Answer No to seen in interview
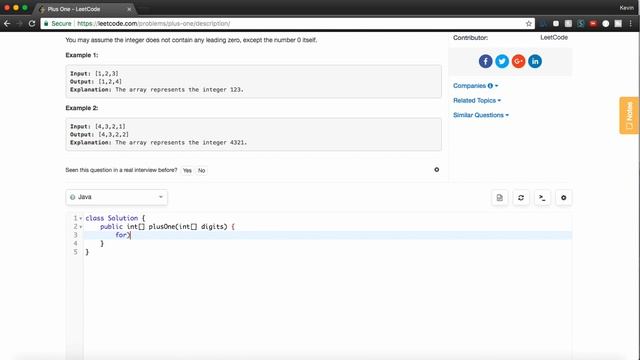 201,170
